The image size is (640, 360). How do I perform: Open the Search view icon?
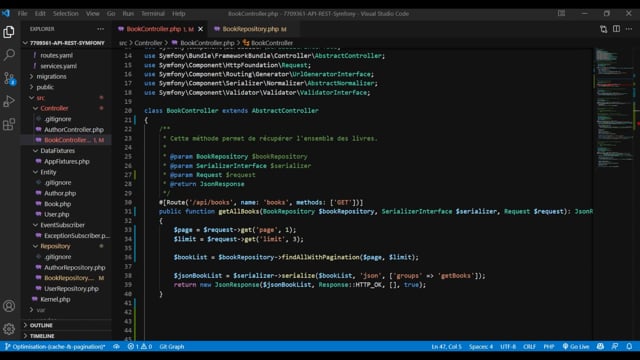click(x=9, y=55)
